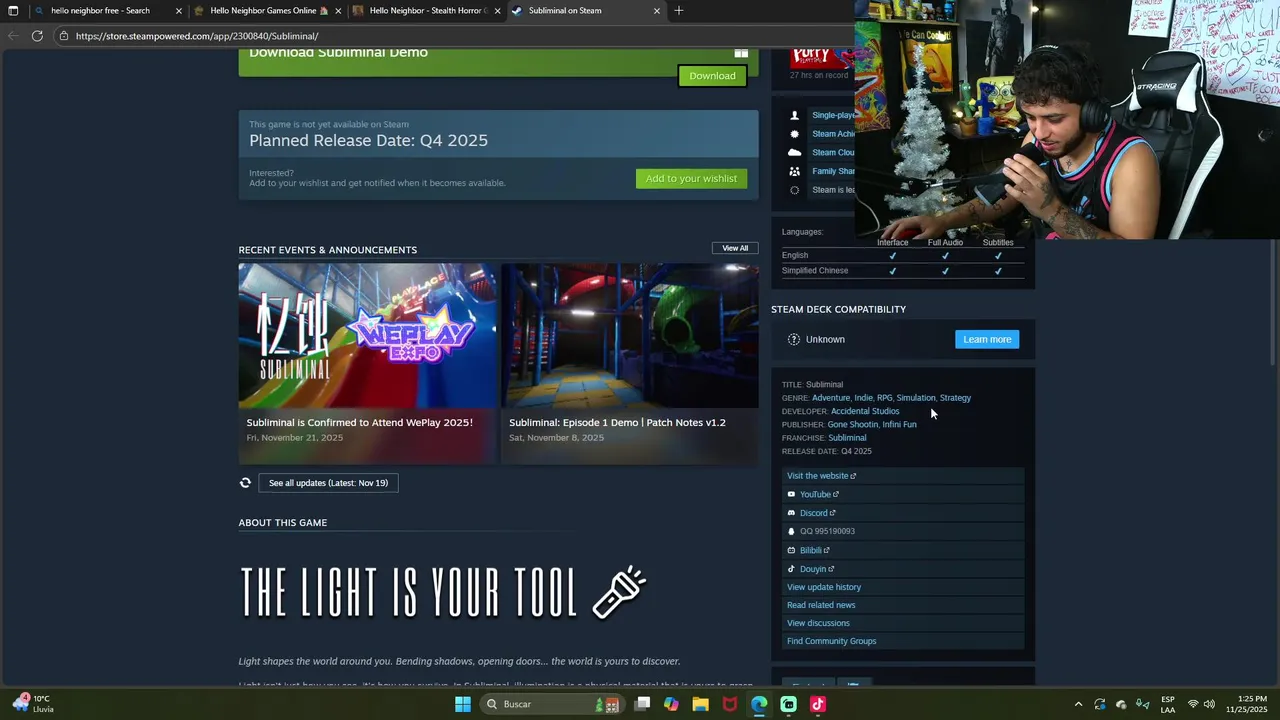
Task: Click Learn more for Steam Deck compatibility
Action: pos(987,339)
